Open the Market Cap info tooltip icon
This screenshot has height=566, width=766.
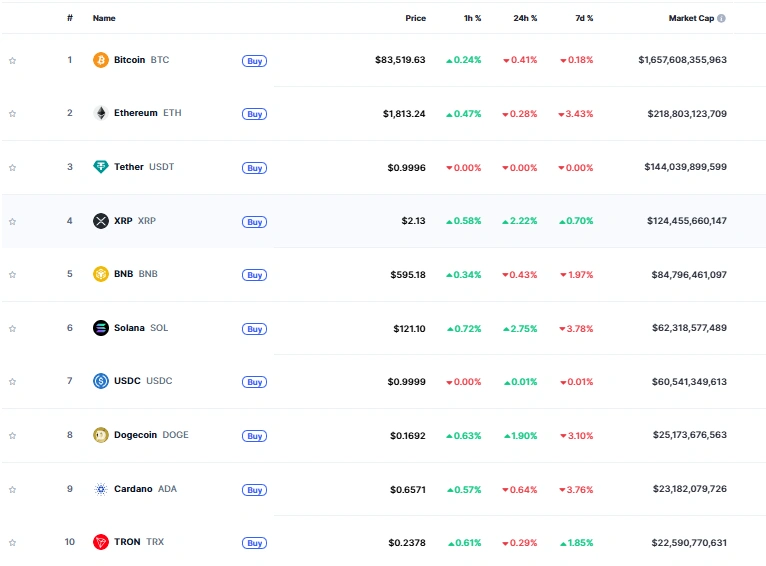[x=722, y=18]
